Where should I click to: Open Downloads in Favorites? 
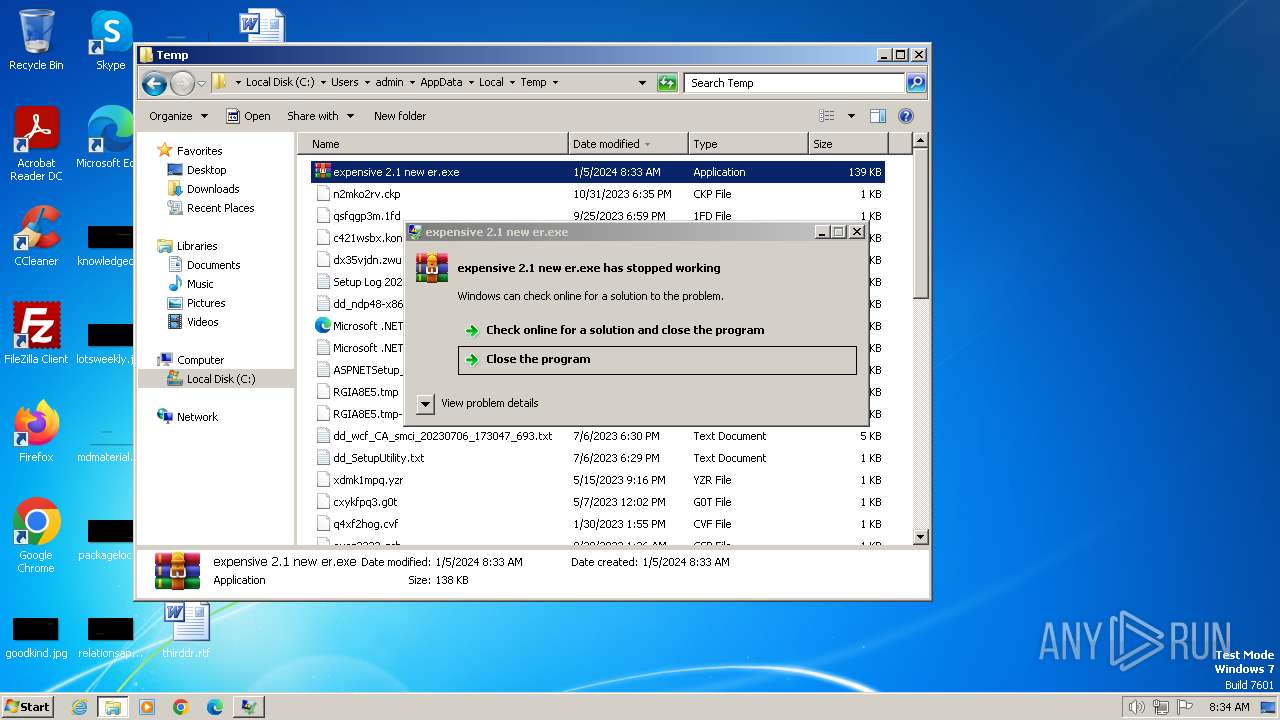(x=213, y=189)
